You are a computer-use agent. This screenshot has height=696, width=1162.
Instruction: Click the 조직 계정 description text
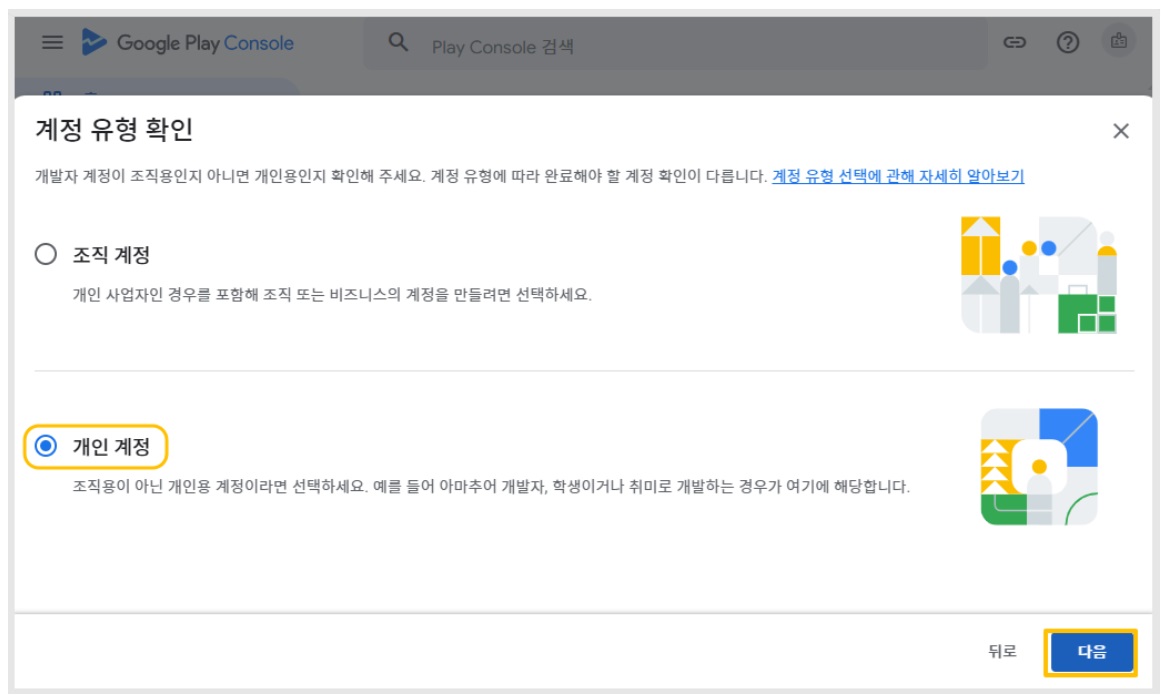[332, 295]
